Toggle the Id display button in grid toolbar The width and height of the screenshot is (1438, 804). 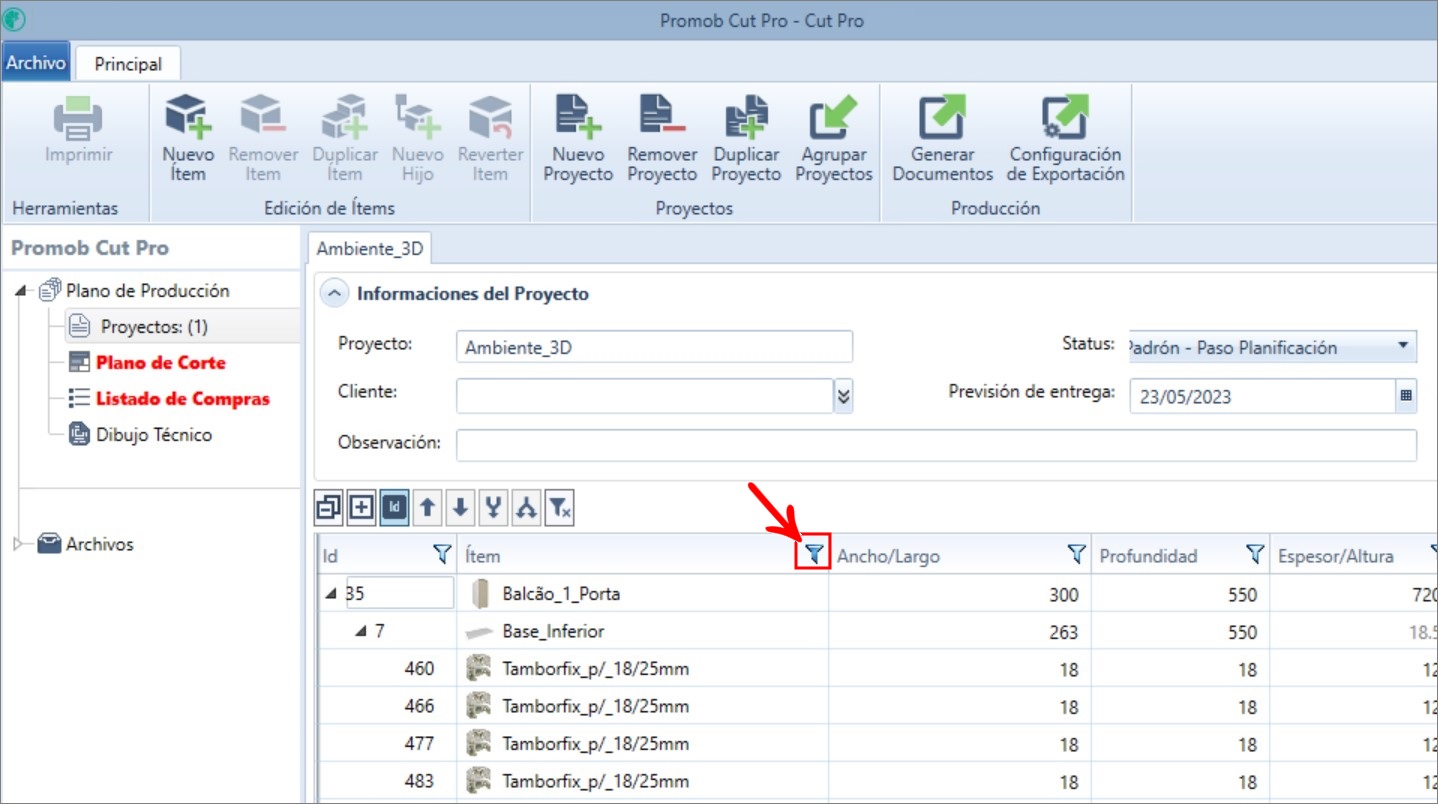click(394, 508)
